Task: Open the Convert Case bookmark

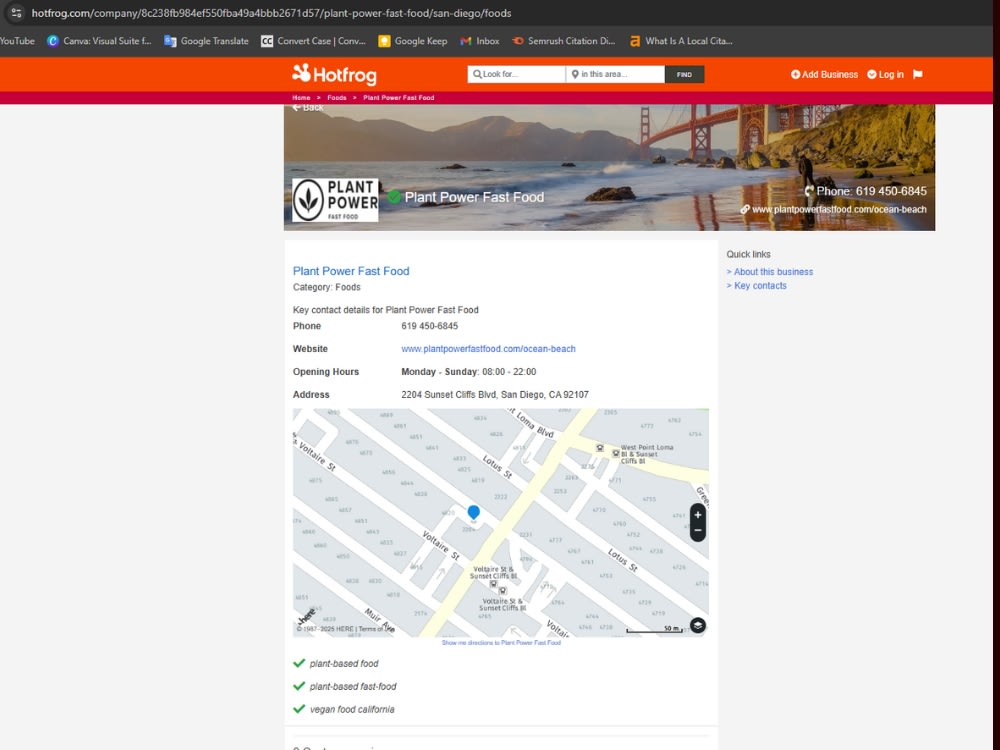Action: (x=313, y=41)
